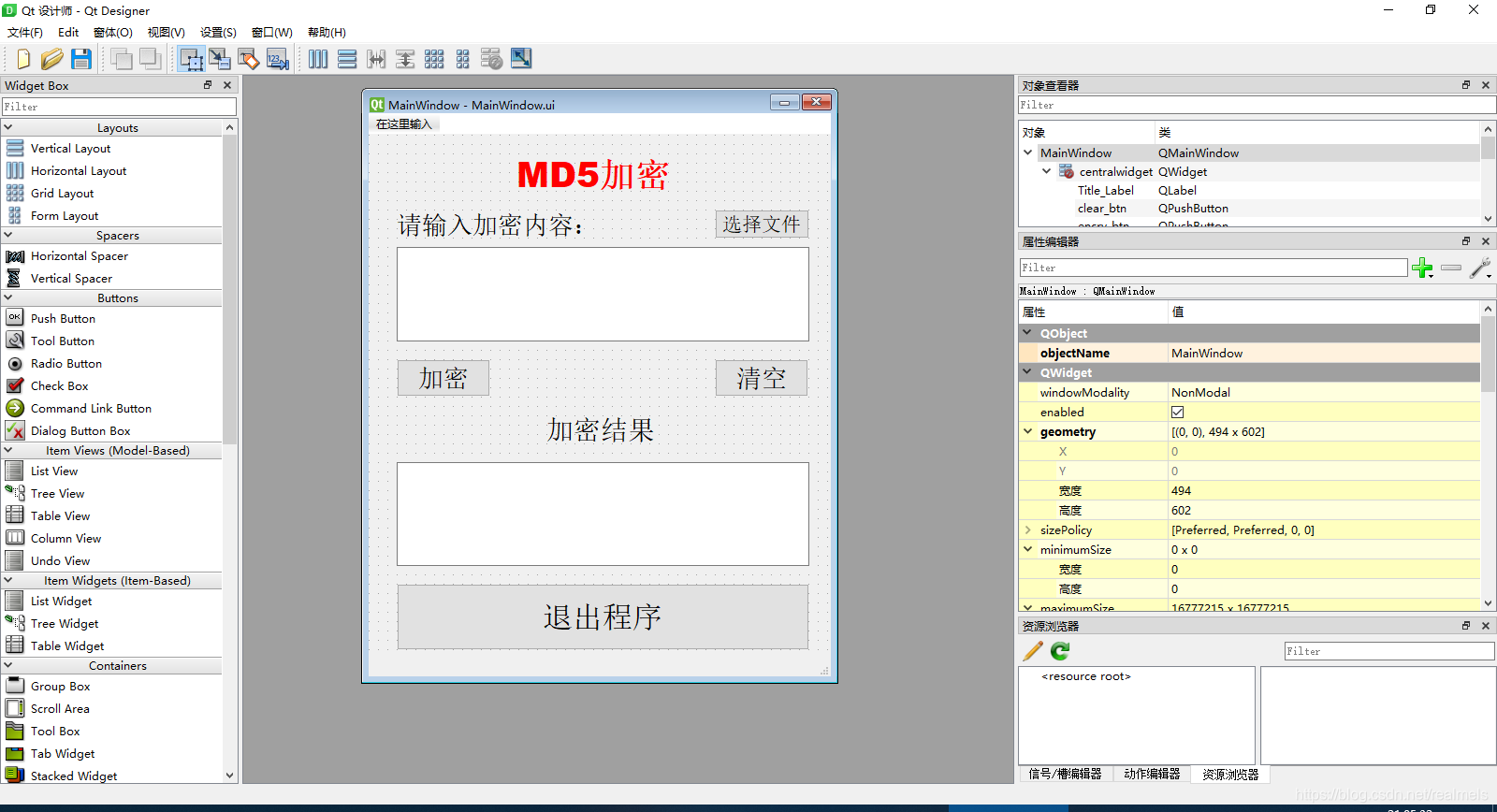Click the 清空 button on the form
The width and height of the screenshot is (1497, 812).
pos(762,378)
